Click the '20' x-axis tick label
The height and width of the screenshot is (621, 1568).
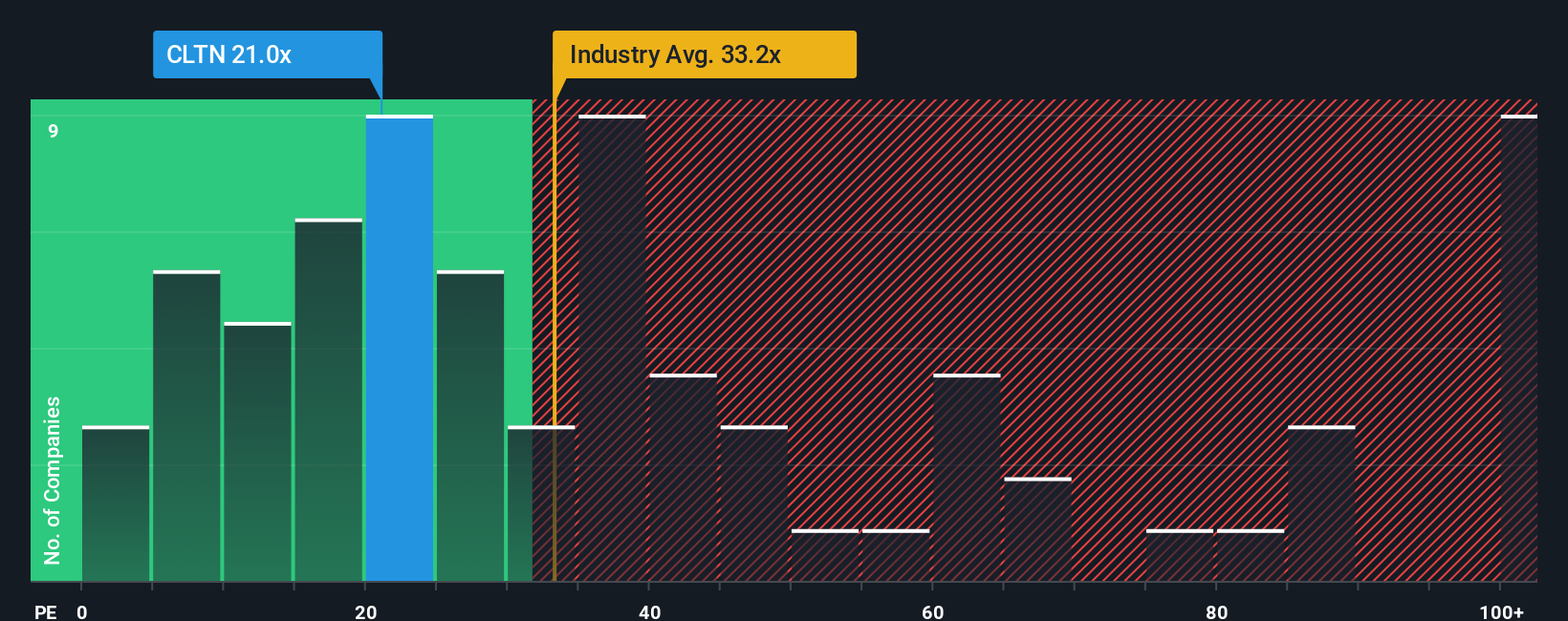366,612
